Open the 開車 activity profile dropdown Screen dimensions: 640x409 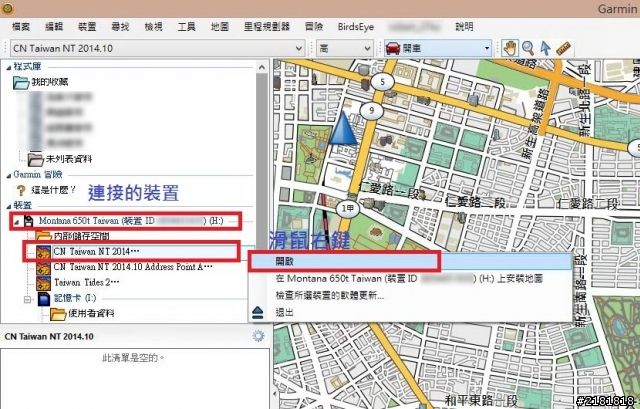(x=487, y=49)
